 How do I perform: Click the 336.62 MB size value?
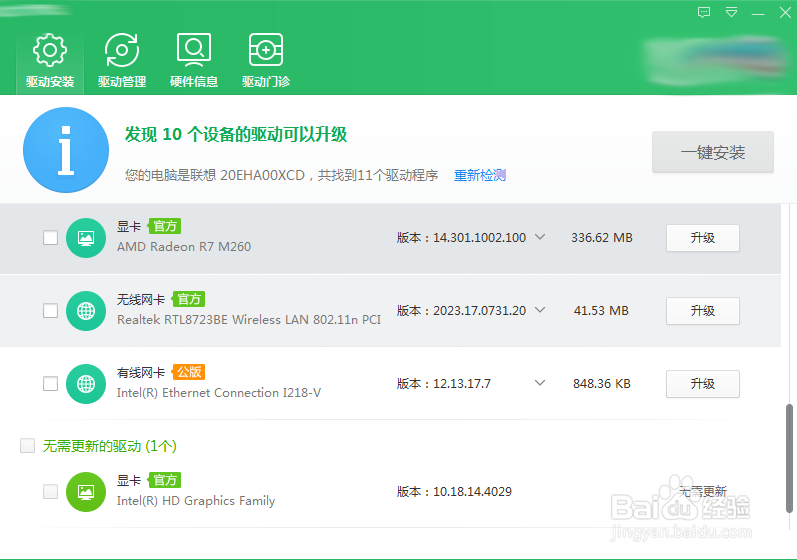(x=602, y=238)
